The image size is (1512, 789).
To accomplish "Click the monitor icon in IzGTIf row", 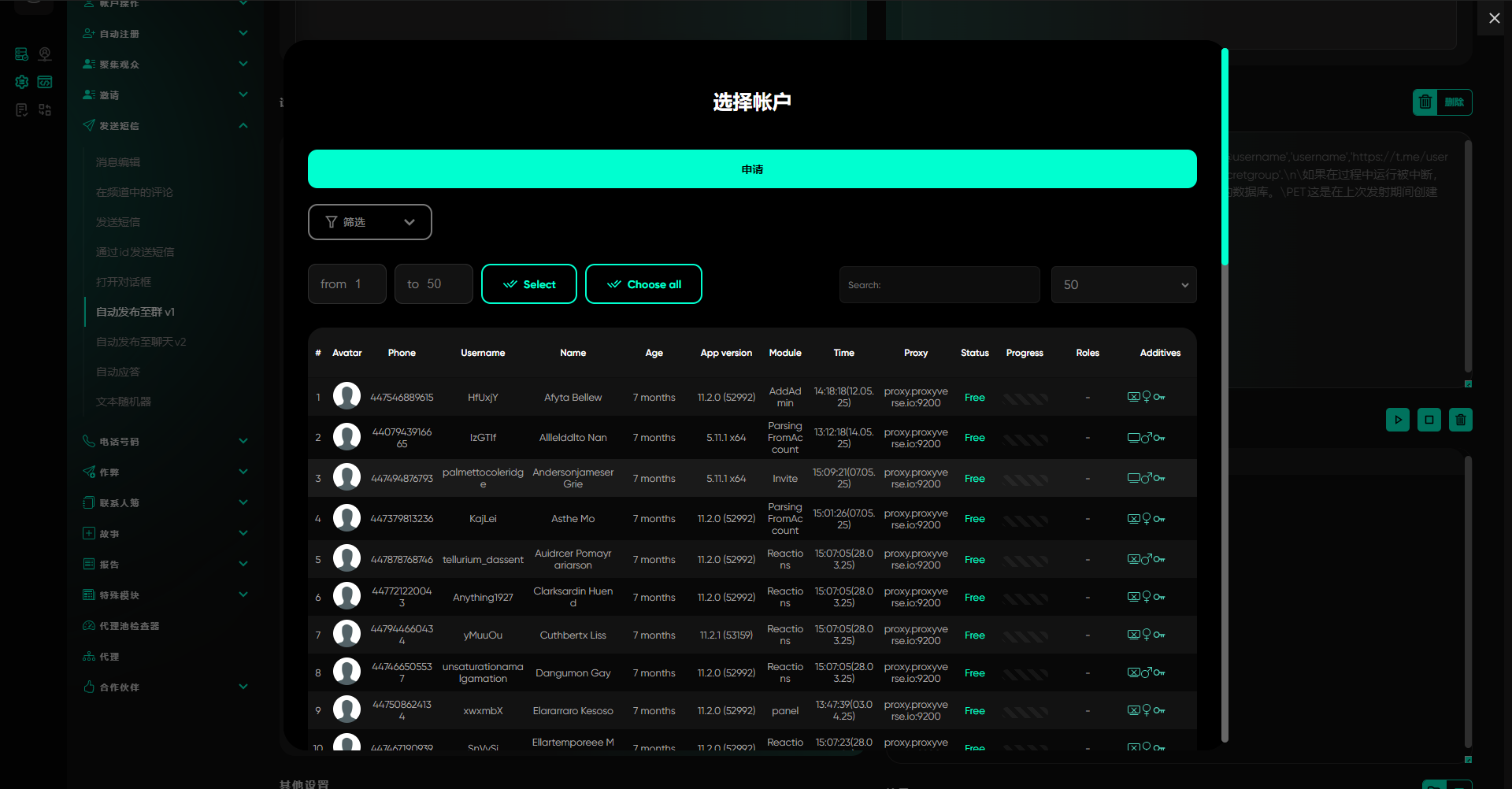I will (1133, 438).
